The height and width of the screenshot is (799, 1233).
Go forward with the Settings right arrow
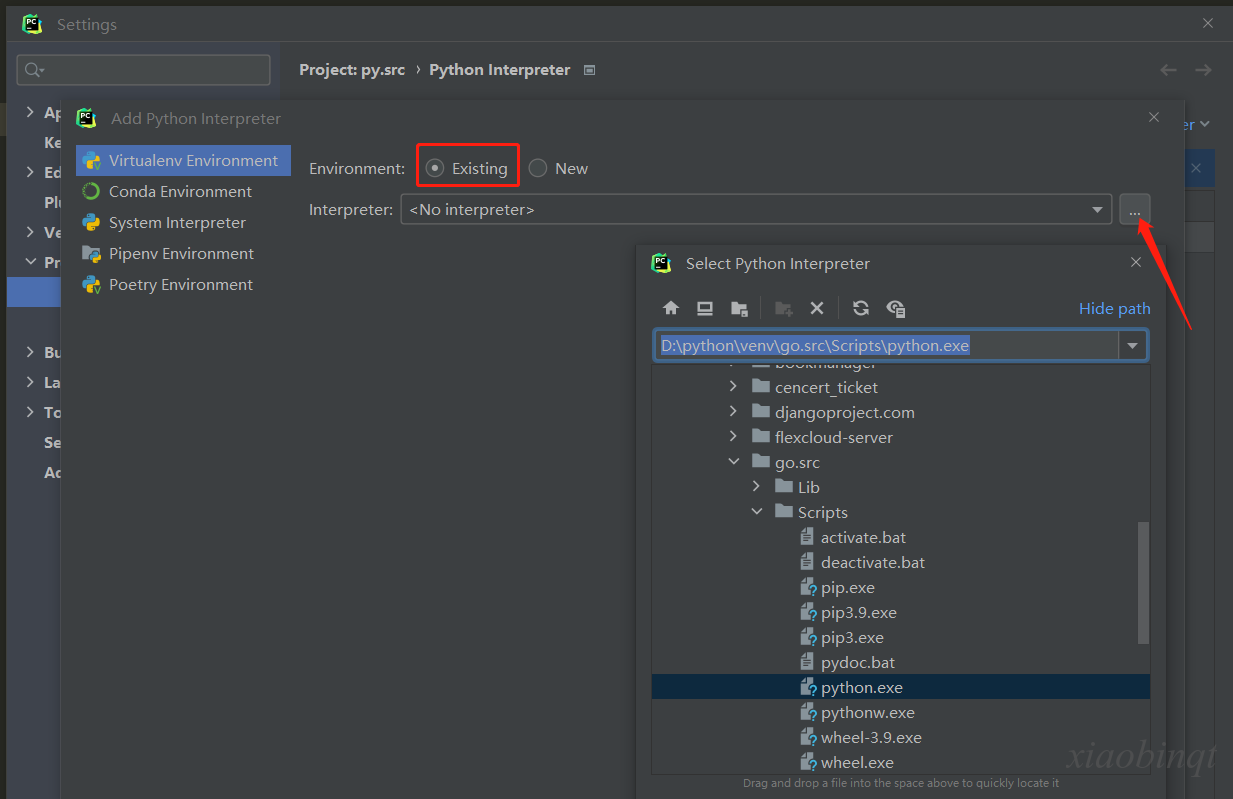(x=1203, y=70)
